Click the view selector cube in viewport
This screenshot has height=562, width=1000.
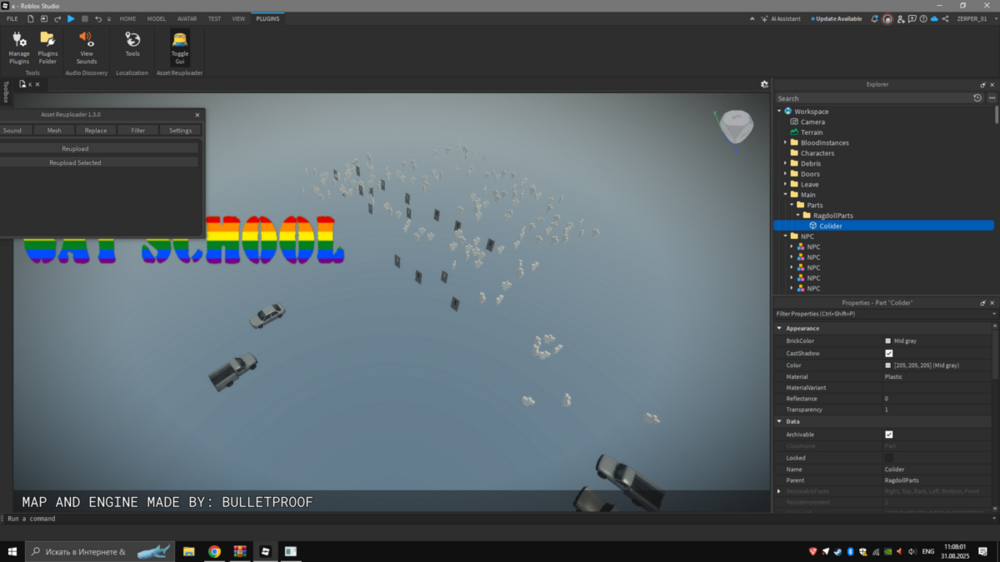(736, 126)
